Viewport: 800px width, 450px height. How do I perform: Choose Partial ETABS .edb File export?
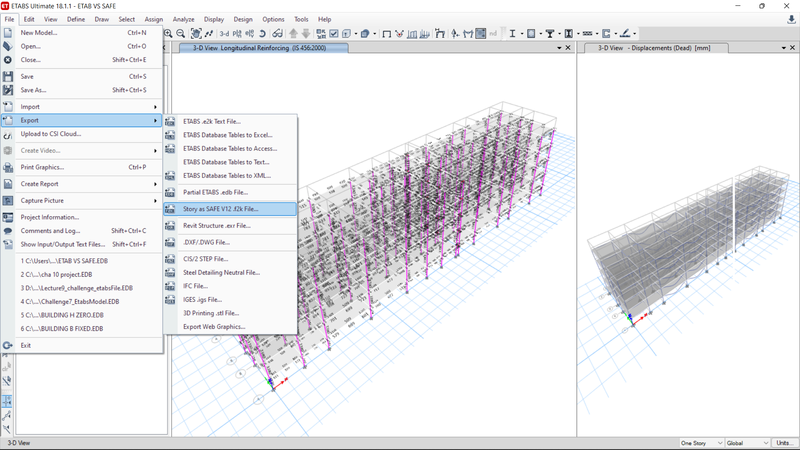[230, 192]
